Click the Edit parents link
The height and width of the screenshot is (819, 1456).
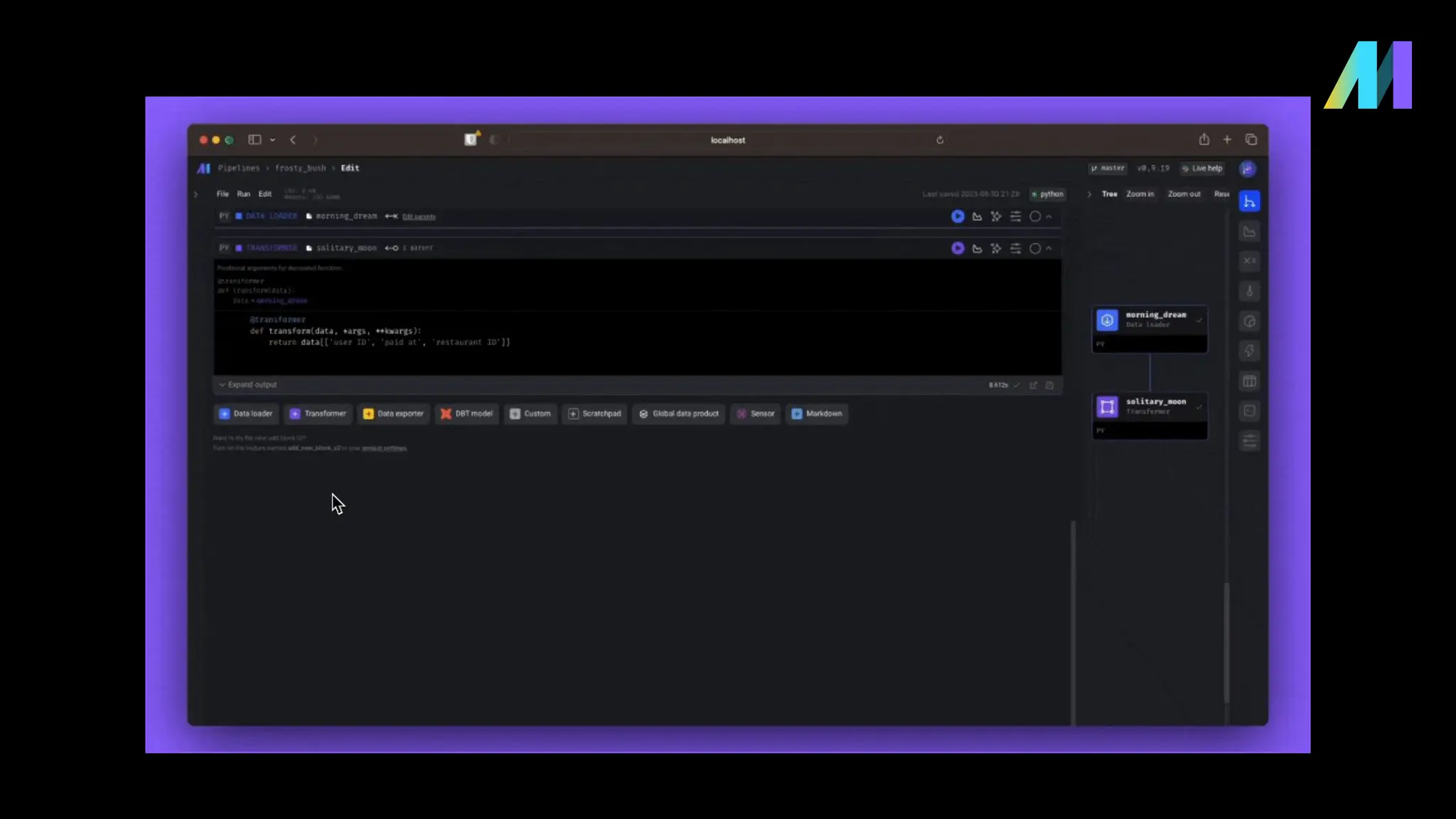tap(419, 217)
